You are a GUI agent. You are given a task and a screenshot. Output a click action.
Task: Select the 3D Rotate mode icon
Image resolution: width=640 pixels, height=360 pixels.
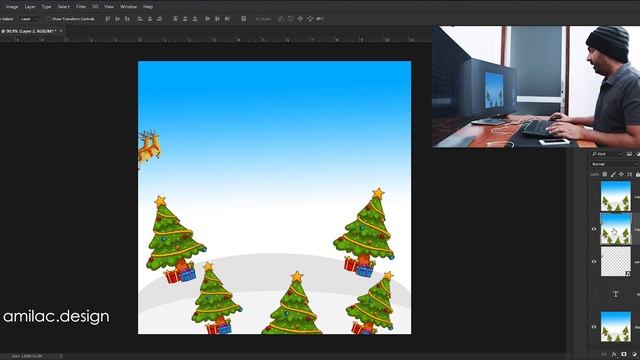[281, 19]
